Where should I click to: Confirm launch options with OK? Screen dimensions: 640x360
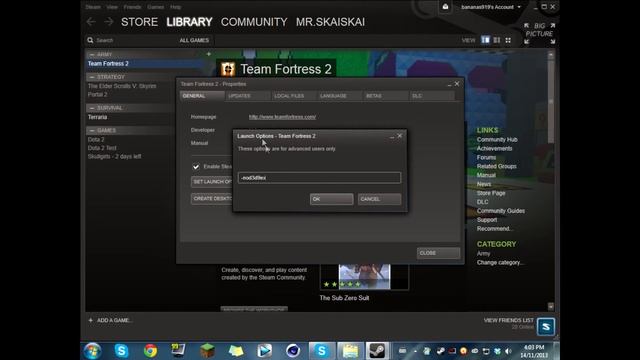[x=331, y=199]
